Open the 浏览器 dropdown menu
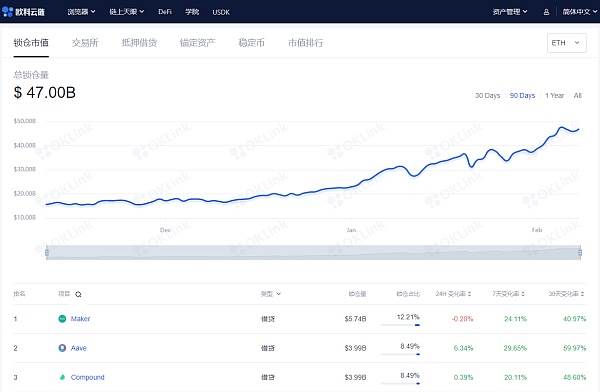Screen dimensions: 600x392 point(82,12)
